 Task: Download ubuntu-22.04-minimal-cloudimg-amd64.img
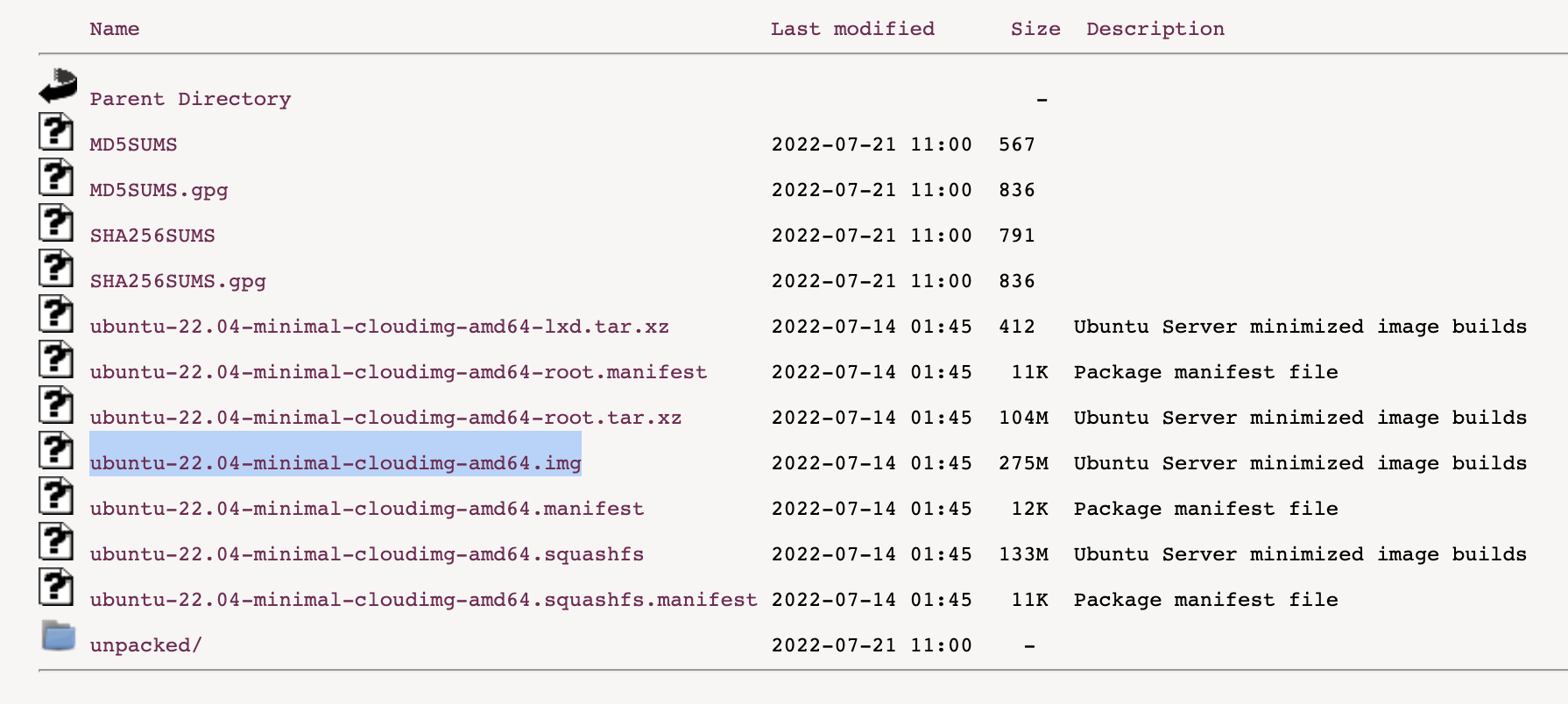pos(335,463)
